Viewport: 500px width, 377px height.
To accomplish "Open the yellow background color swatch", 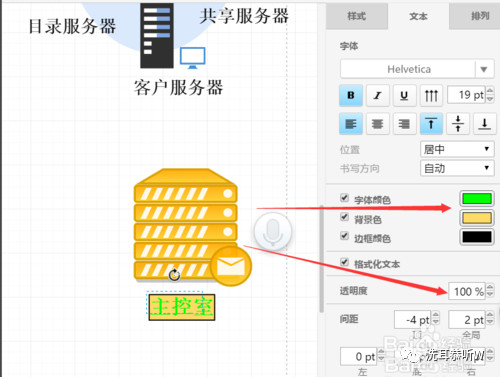I will point(477,218).
